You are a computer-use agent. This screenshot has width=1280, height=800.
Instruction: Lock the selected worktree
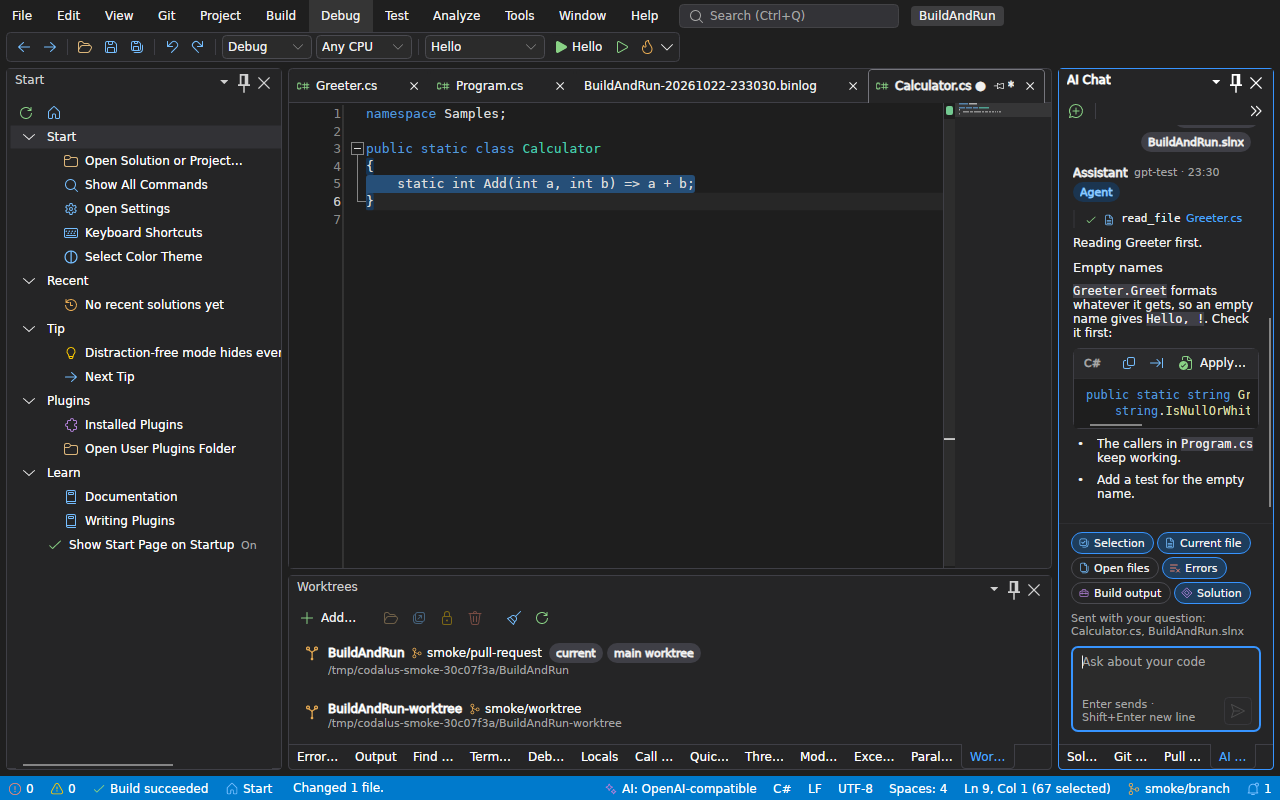447,618
